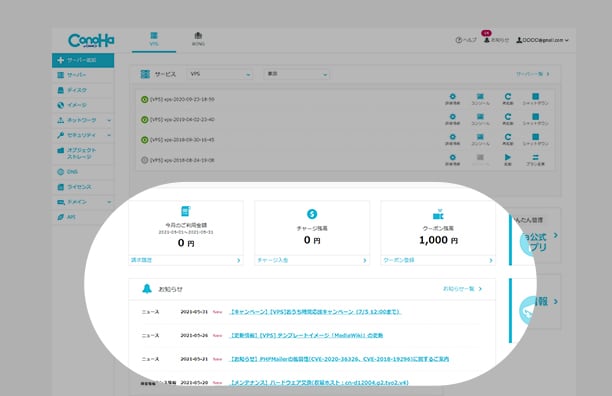The height and width of the screenshot is (396, 612).
Task: Click the ネットワーク network icon in sidebar
Action: coord(60,120)
